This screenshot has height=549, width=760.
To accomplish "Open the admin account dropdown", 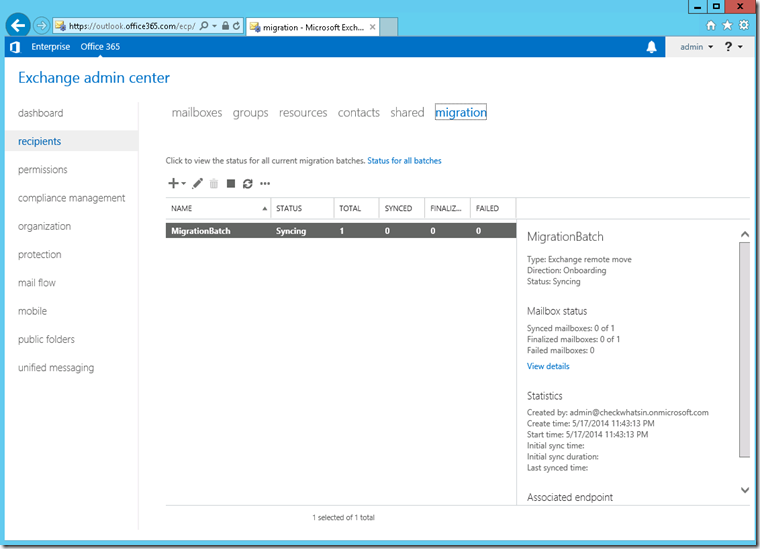I will pos(697,47).
